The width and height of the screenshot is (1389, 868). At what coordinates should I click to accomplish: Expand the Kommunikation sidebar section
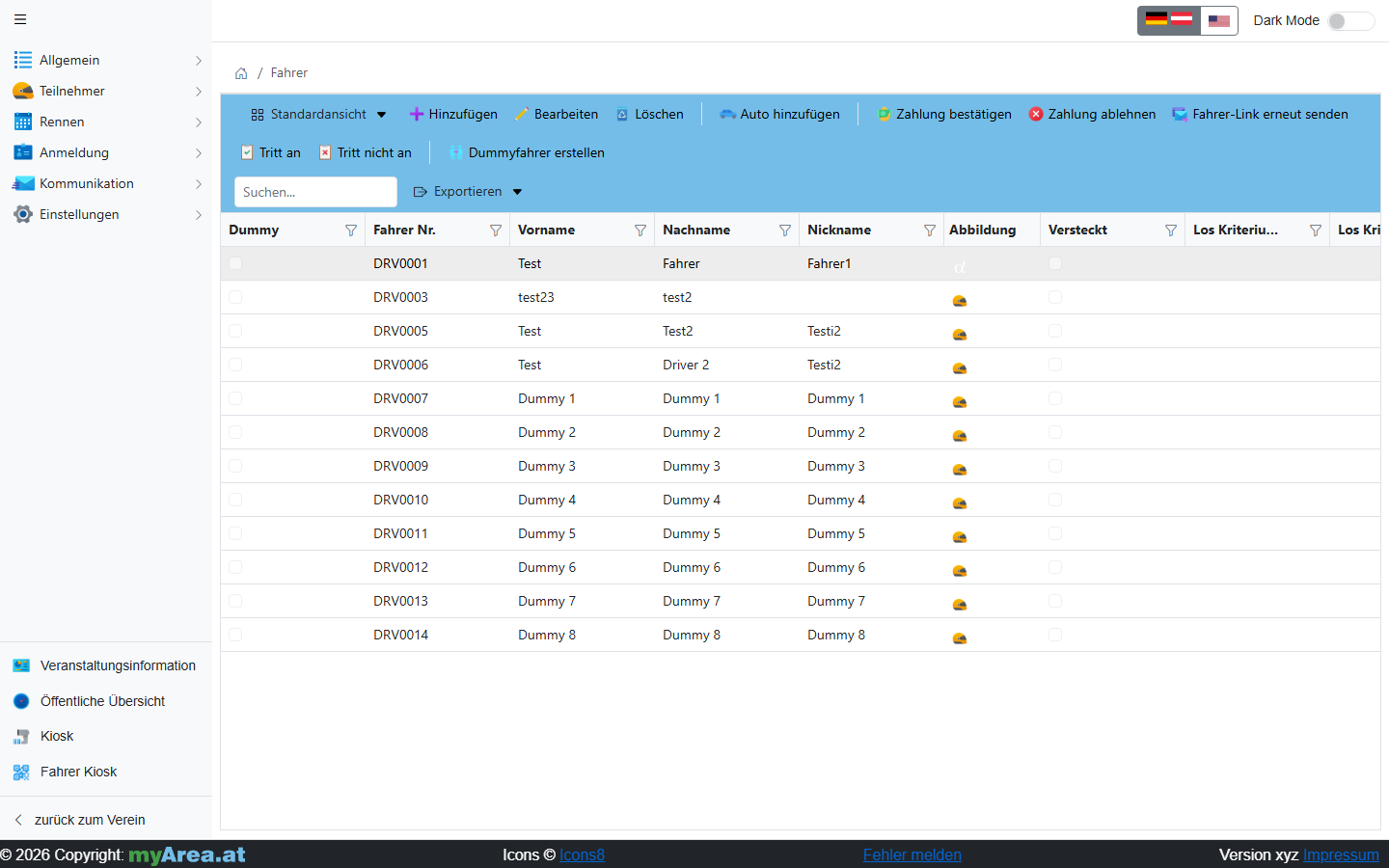106,183
